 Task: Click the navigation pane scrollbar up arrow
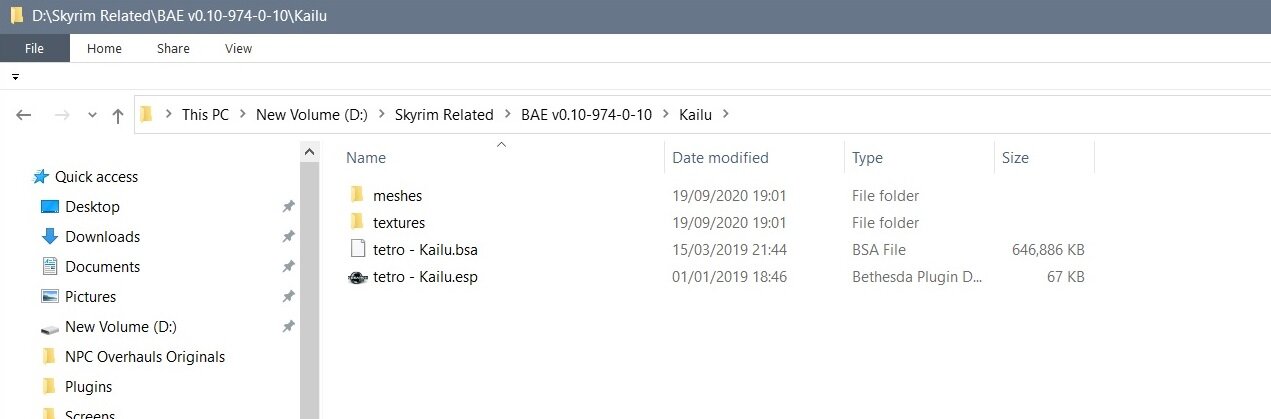pyautogui.click(x=310, y=152)
